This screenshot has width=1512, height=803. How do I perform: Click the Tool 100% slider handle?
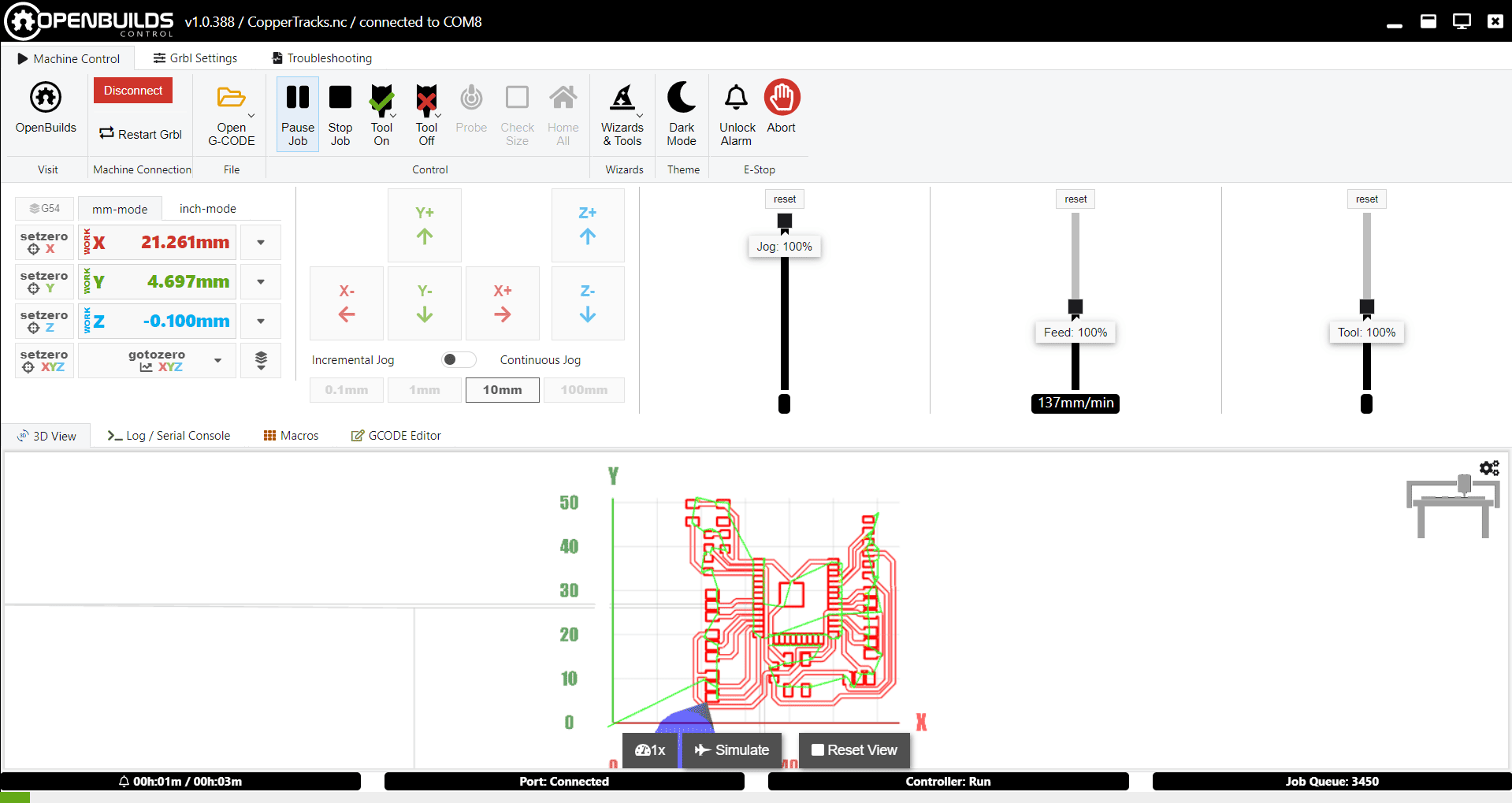point(1367,307)
